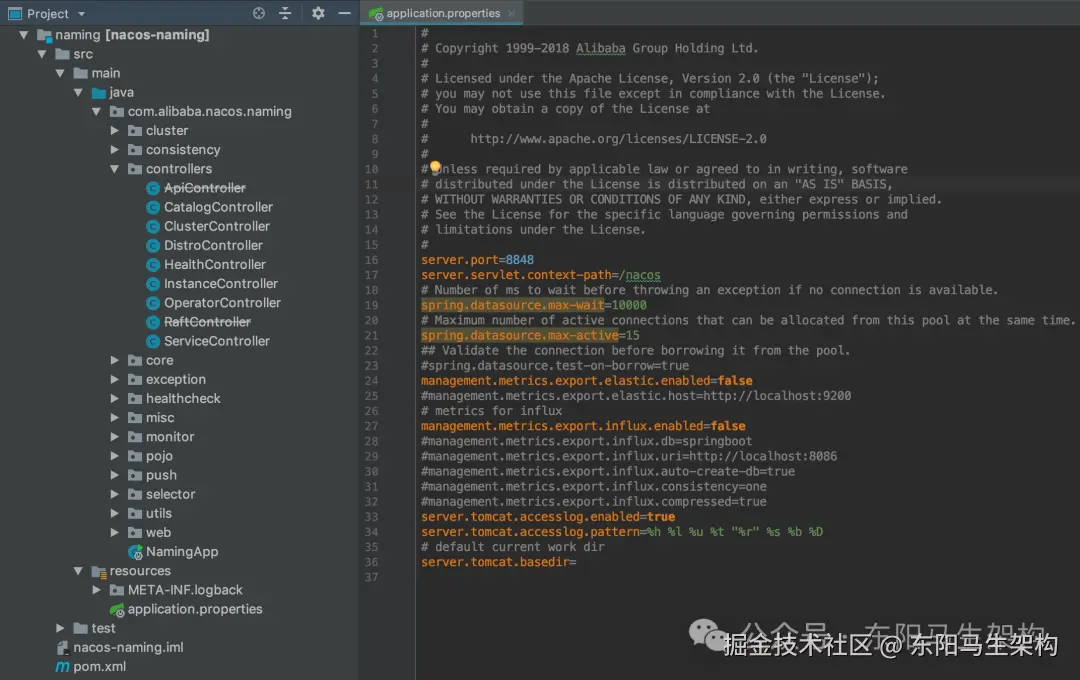This screenshot has height=680, width=1080.
Task: Click line number 24 in gutter
Action: point(371,381)
